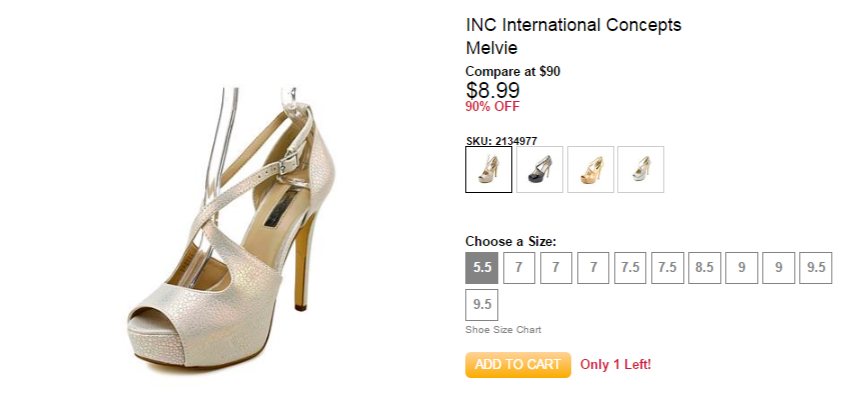
Task: Click the ADD TO CART button
Action: click(x=518, y=365)
